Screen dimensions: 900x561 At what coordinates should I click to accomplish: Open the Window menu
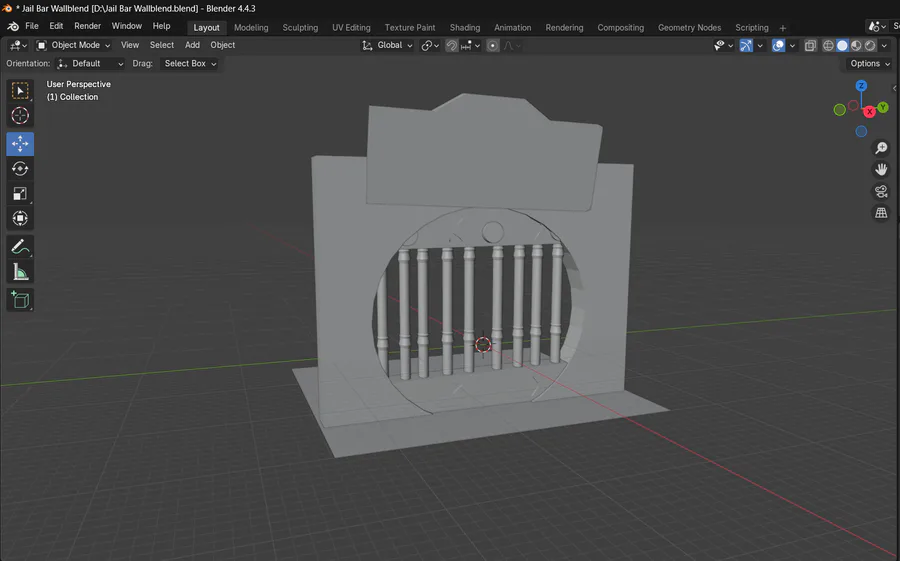click(126, 26)
